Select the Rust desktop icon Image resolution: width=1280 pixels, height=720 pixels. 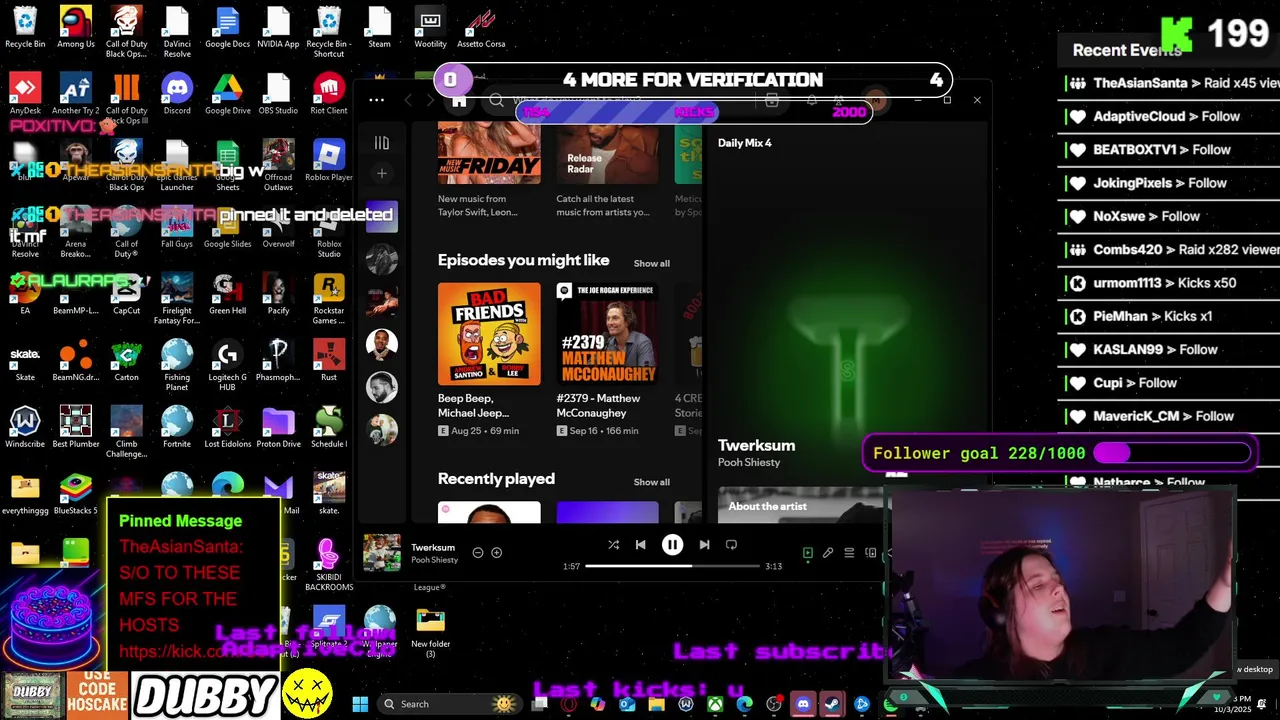pyautogui.click(x=329, y=361)
